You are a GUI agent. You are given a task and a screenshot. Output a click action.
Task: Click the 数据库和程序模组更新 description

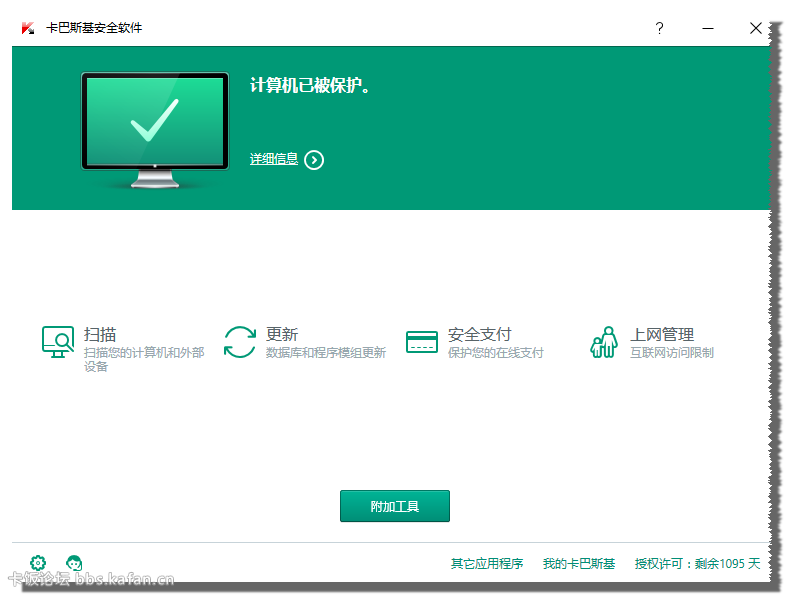[x=326, y=352]
